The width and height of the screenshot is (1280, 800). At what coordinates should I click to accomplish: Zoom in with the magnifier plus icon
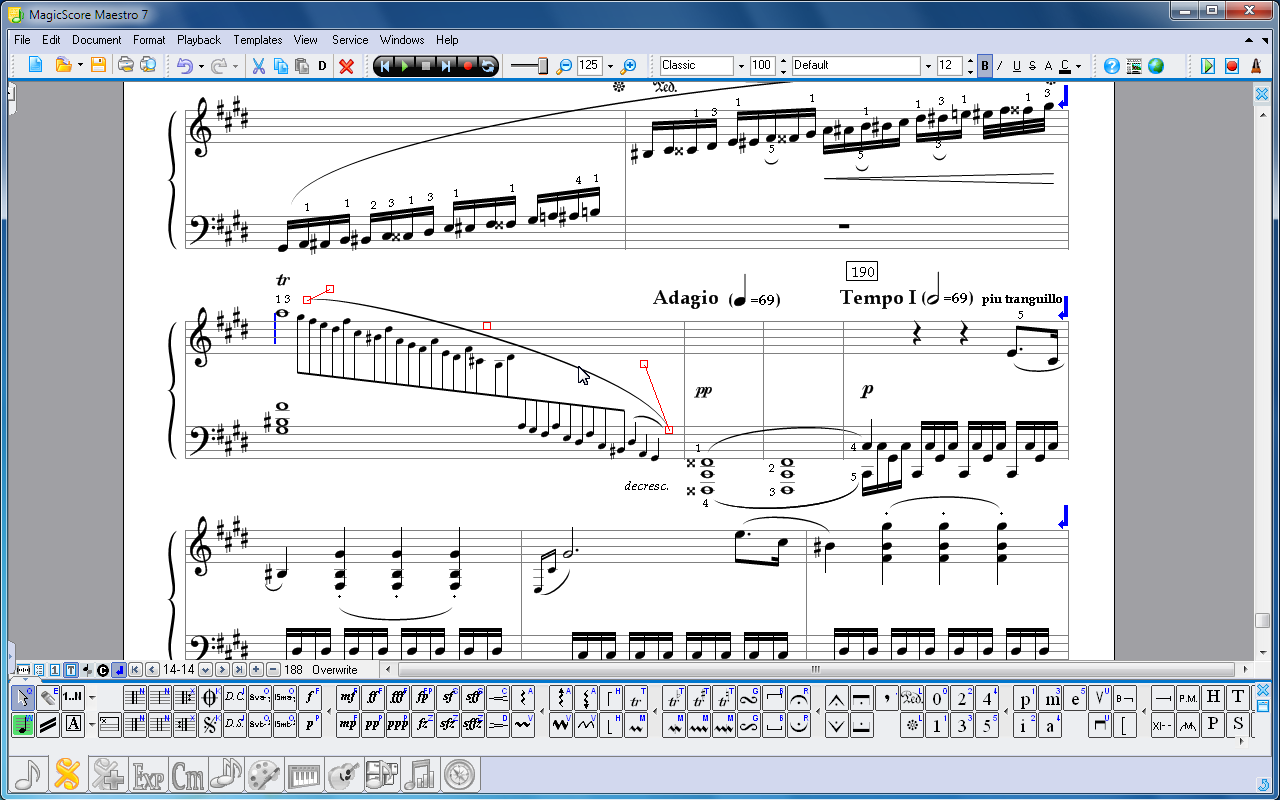628,66
